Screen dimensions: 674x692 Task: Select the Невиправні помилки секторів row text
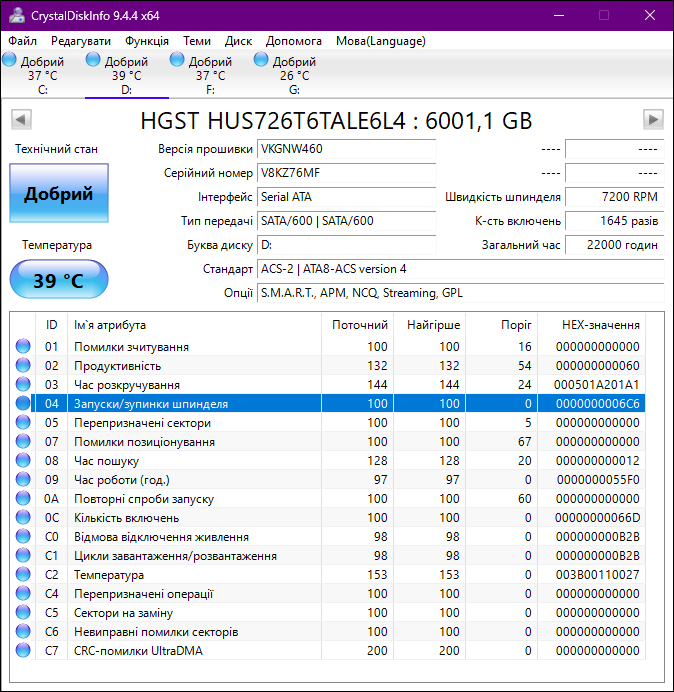156,632
